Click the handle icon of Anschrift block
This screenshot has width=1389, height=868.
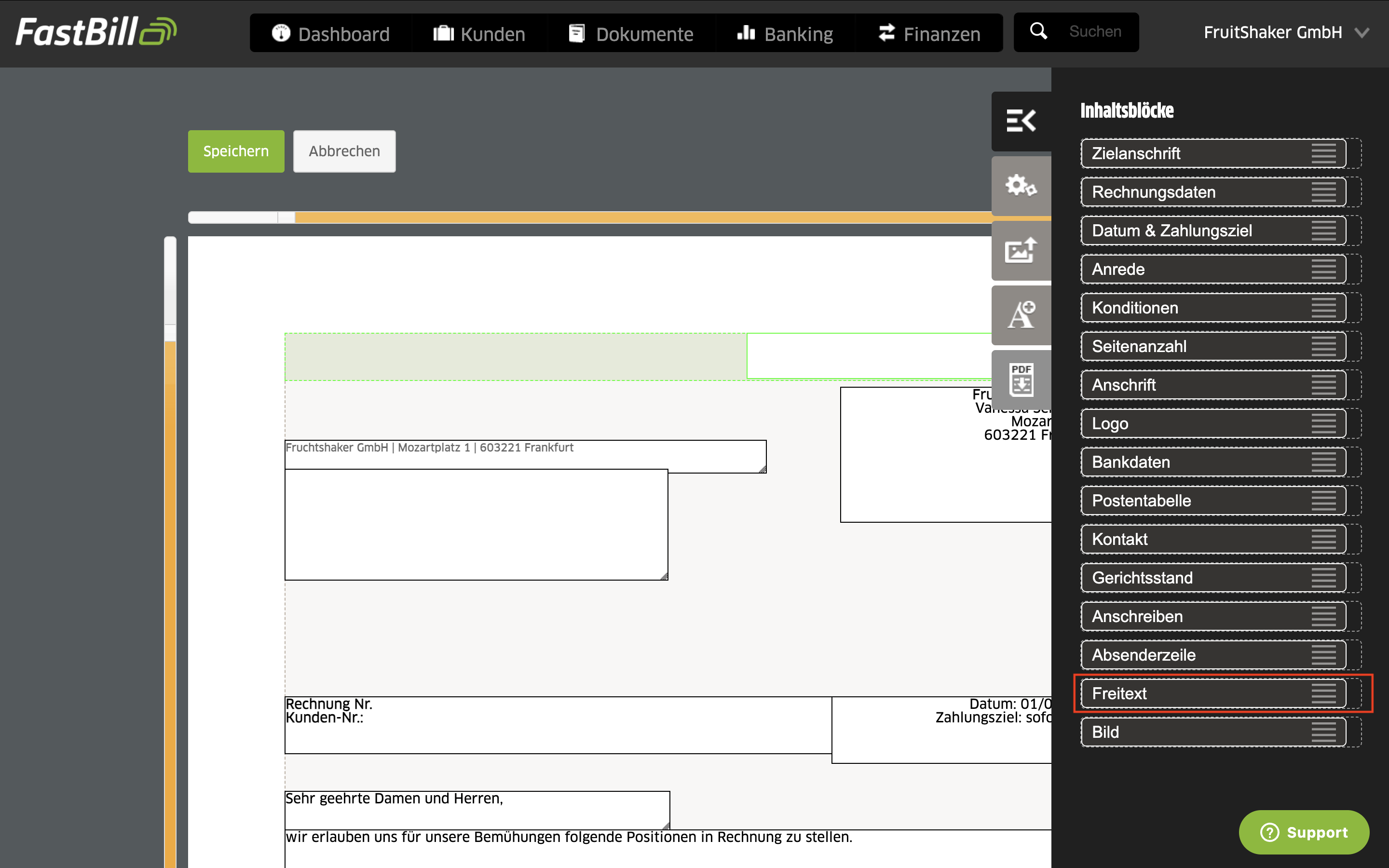click(x=1323, y=385)
